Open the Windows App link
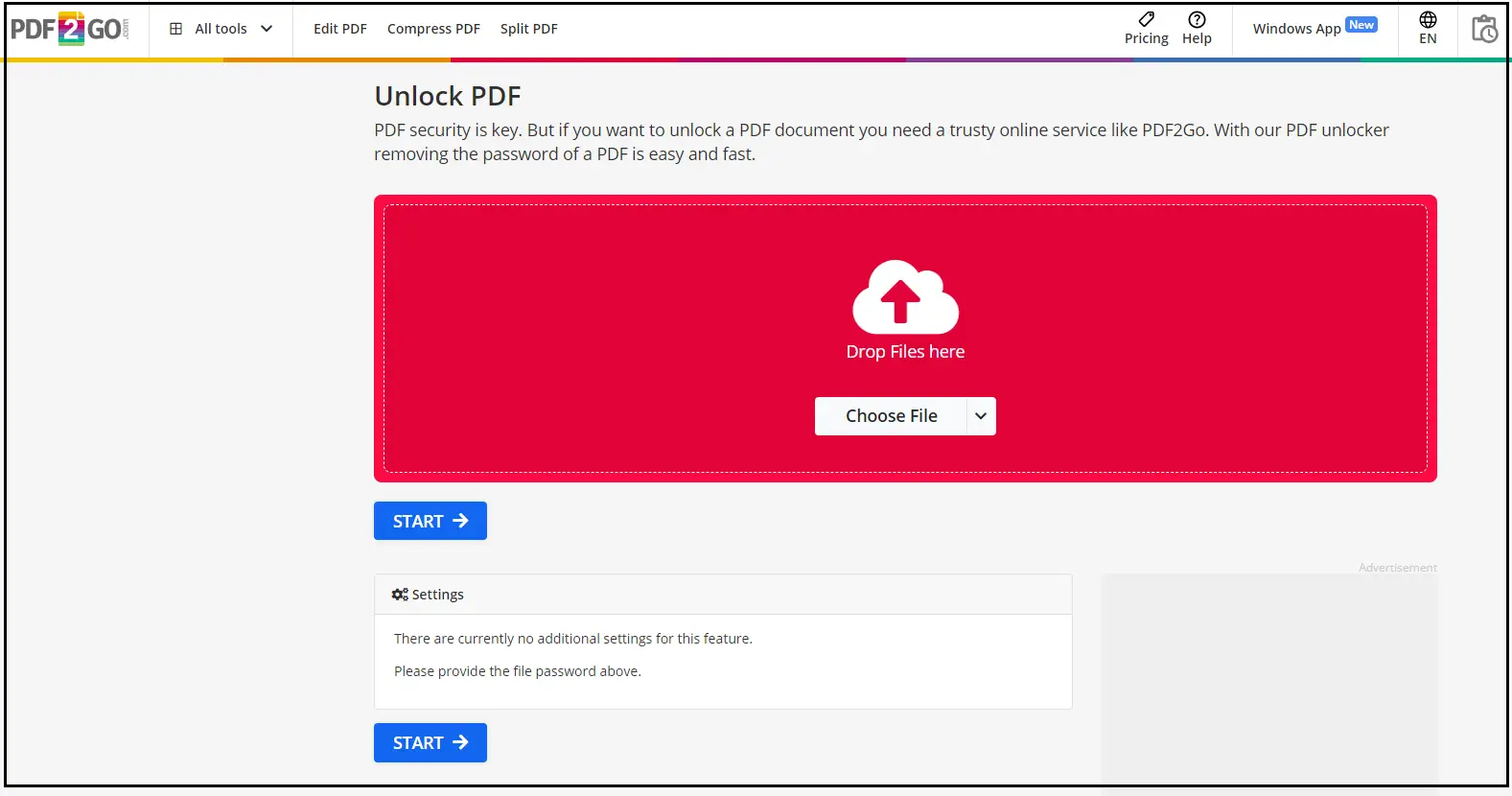The height and width of the screenshot is (796, 1512). (x=1296, y=29)
